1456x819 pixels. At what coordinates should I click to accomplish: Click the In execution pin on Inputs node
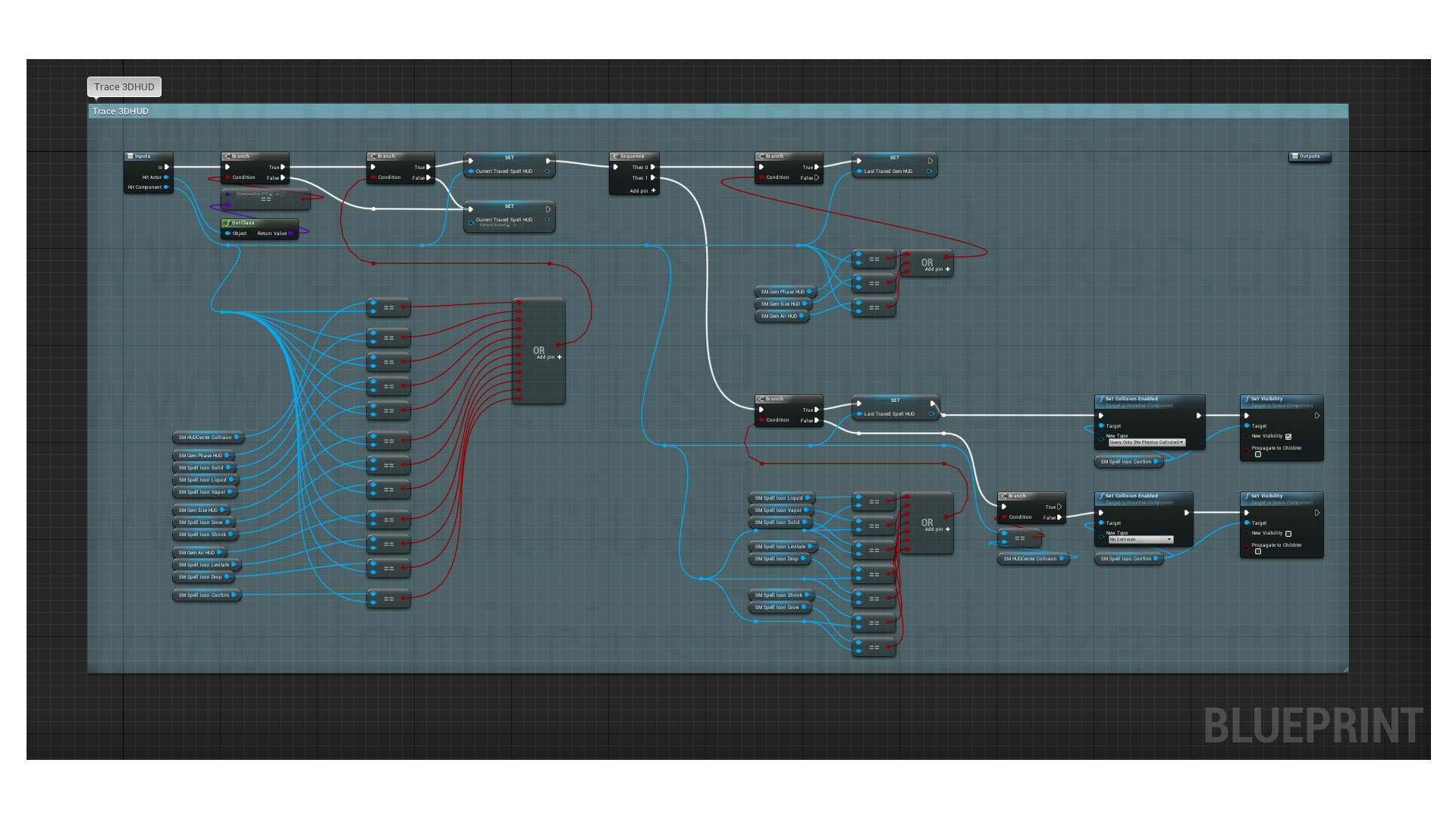tap(167, 167)
